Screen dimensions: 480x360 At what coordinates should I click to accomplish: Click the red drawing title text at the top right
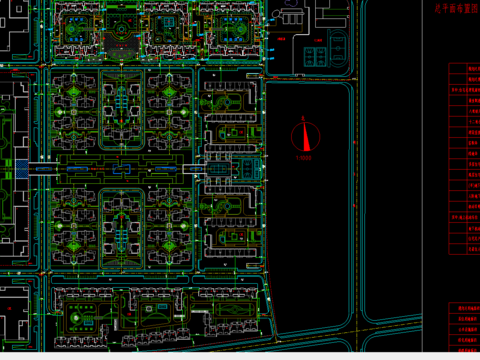[457, 8]
